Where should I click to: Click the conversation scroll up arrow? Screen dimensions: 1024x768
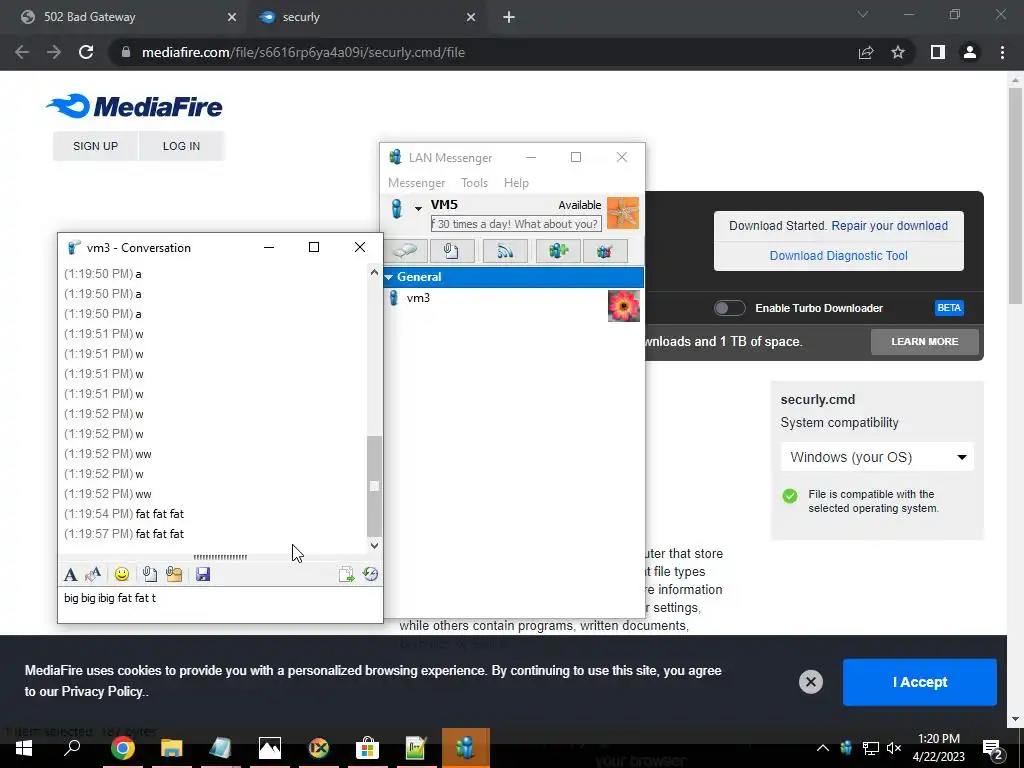[374, 272]
